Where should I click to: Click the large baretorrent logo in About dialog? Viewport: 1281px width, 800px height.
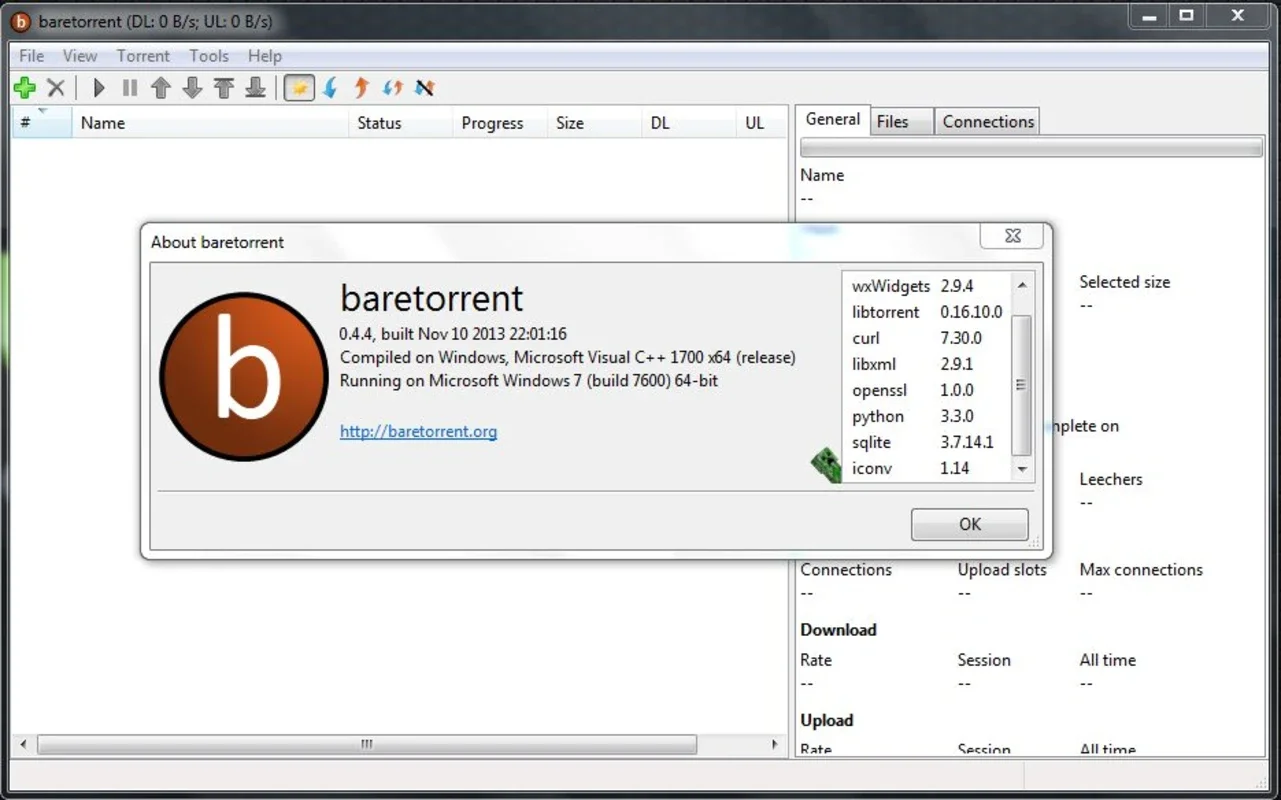(244, 376)
